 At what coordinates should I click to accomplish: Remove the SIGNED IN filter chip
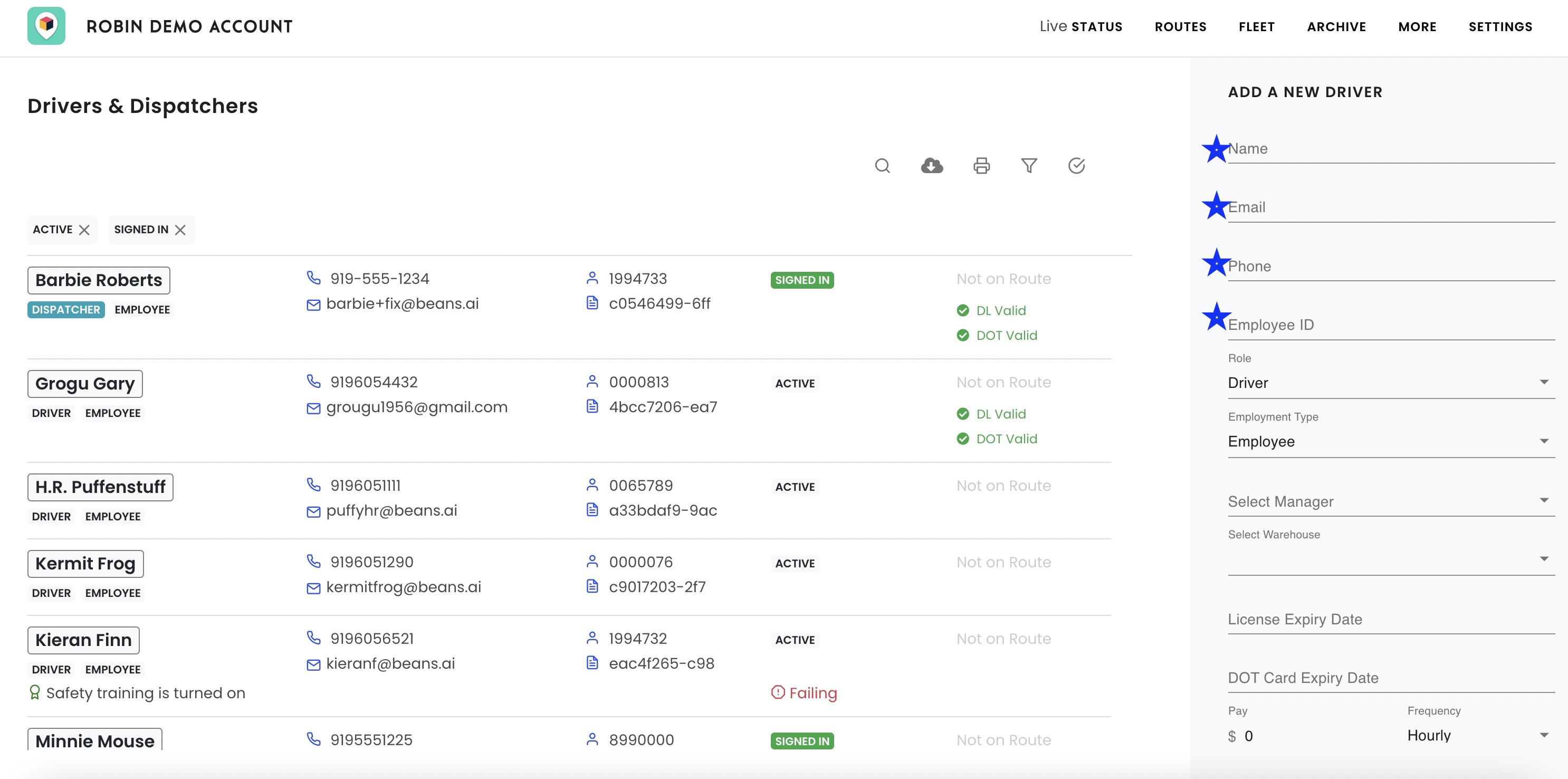point(180,230)
